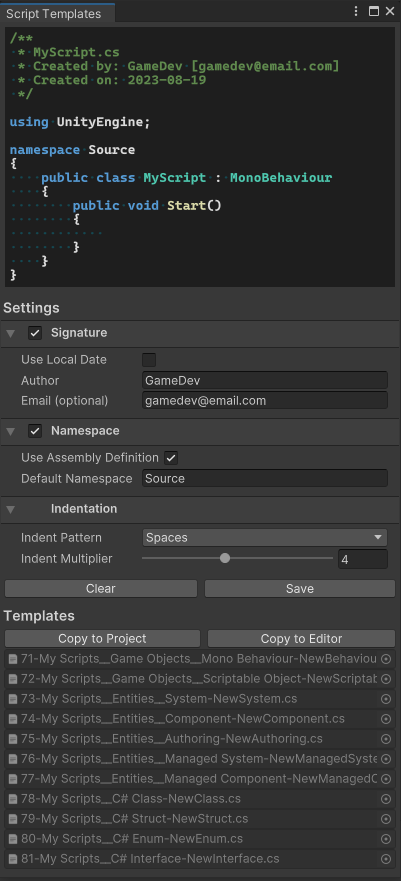
Task: Disable the Signature section checkbox
Action: pos(35,333)
